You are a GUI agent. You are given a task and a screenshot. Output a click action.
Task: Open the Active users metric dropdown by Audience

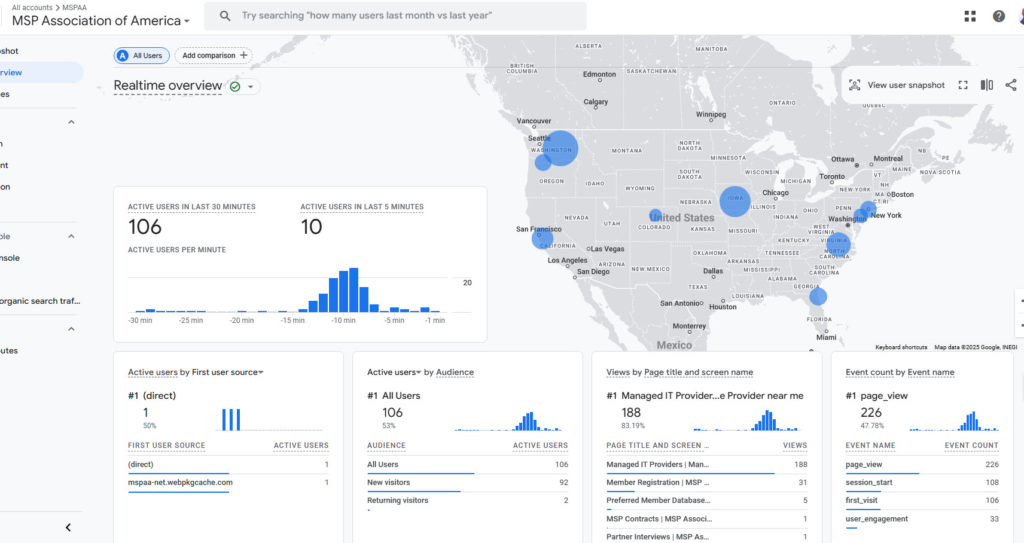pyautogui.click(x=394, y=372)
